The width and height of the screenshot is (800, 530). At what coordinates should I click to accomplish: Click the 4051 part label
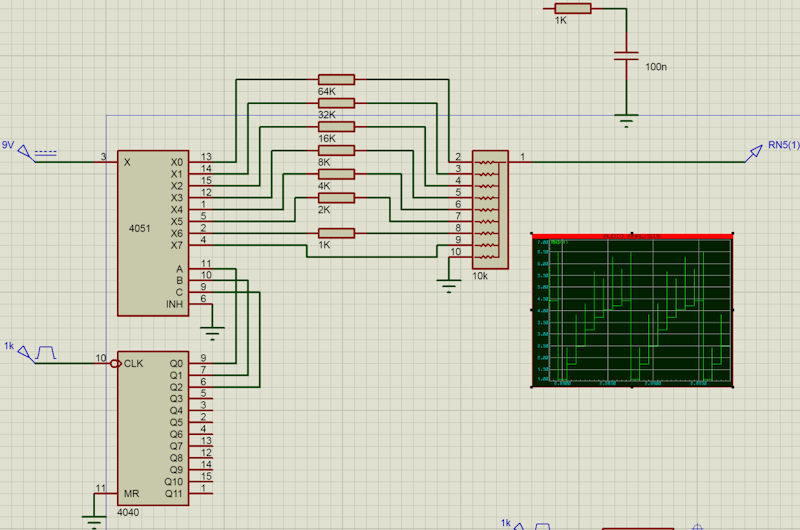[x=139, y=229]
